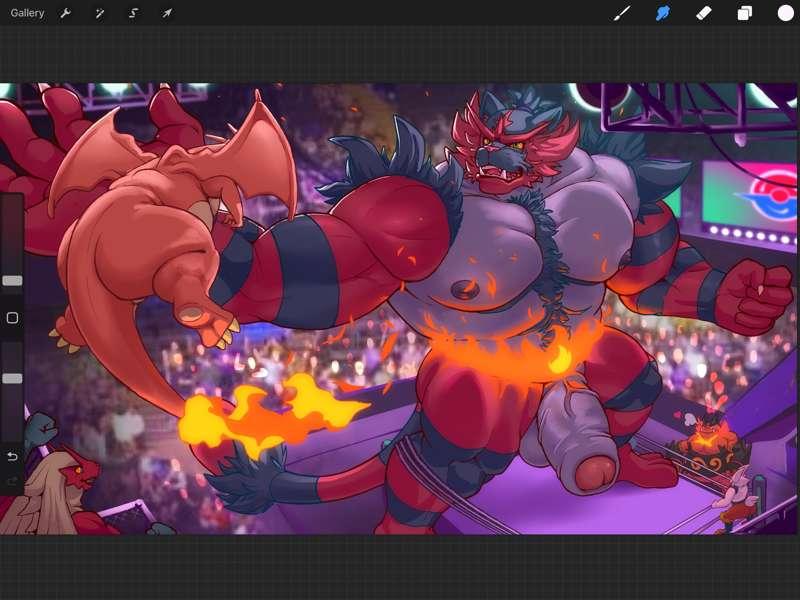
Task: Select the Smudge tool
Action: [663, 13]
